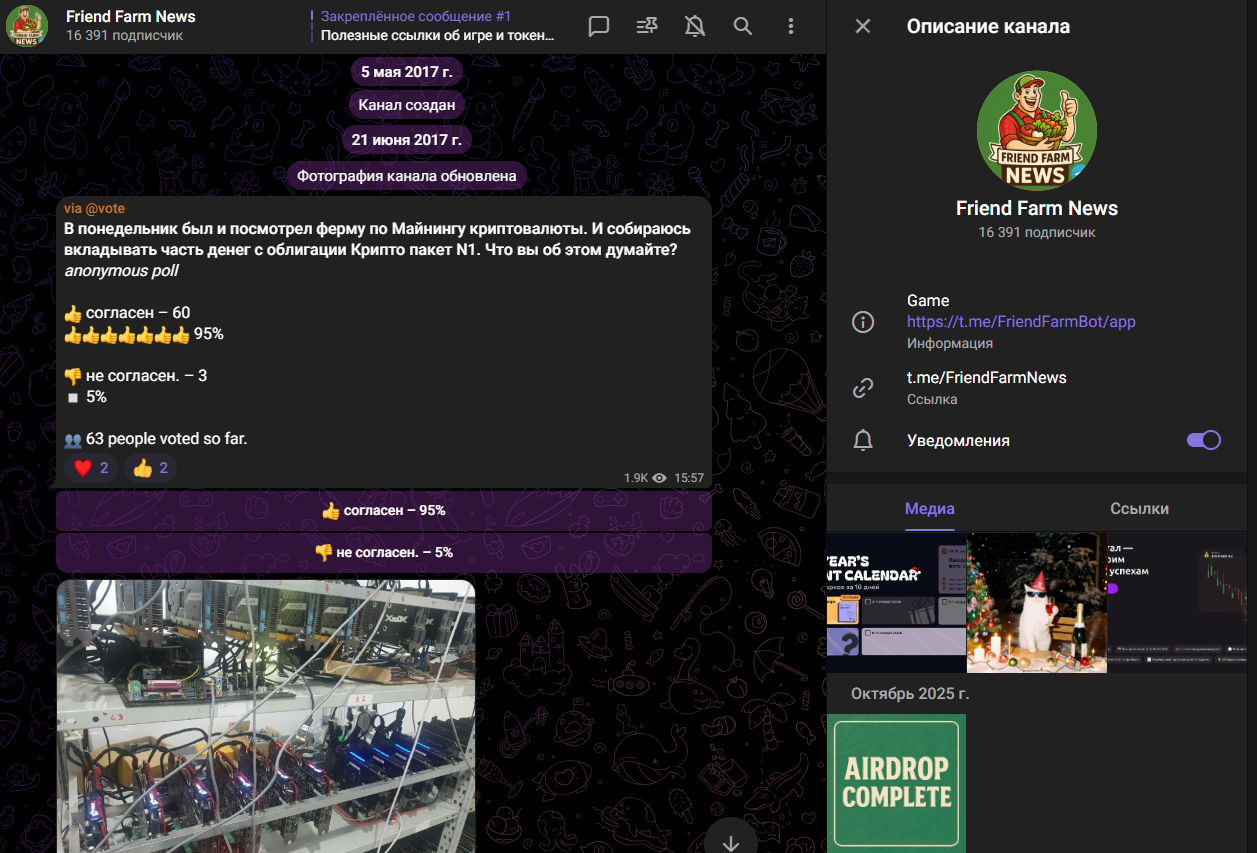This screenshot has width=1257, height=853.
Task: Click the large channel avatar in description panel
Action: [1036, 130]
